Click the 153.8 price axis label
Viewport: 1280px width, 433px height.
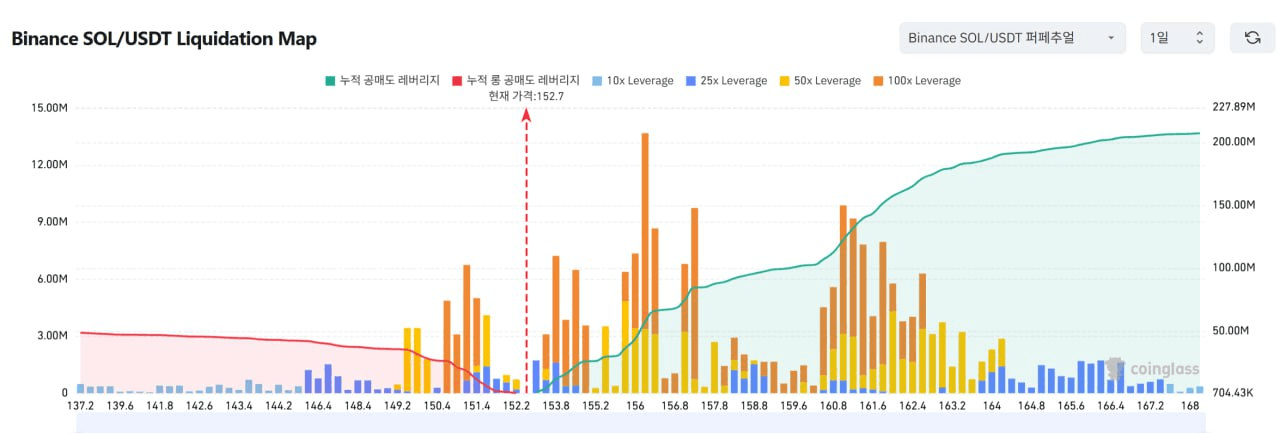coord(556,406)
